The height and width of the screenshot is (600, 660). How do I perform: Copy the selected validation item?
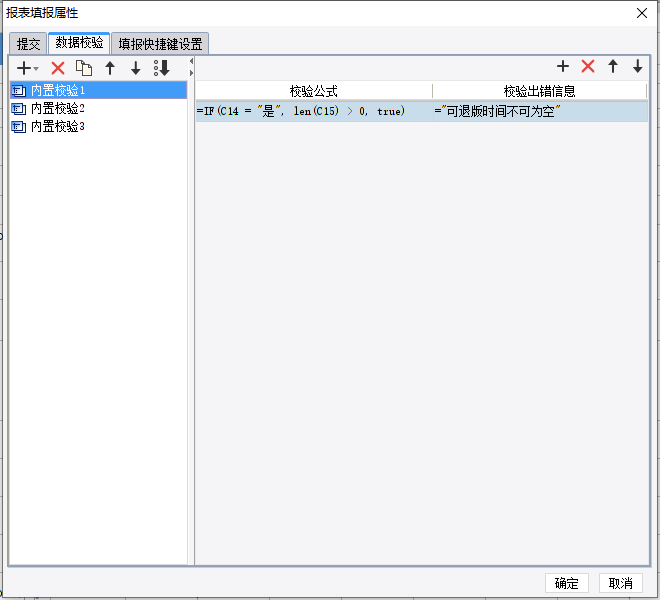click(84, 68)
